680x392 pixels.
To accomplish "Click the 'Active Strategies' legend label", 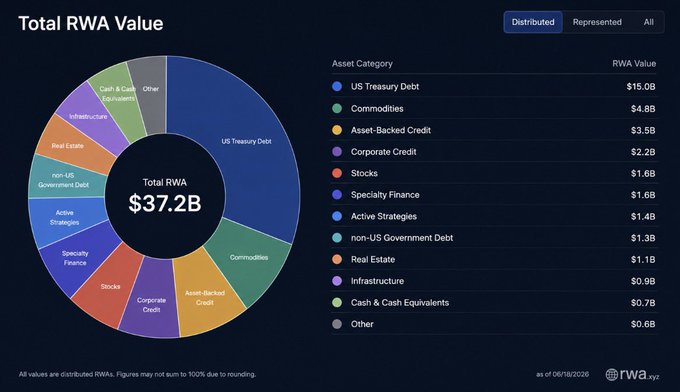I will click(384, 216).
